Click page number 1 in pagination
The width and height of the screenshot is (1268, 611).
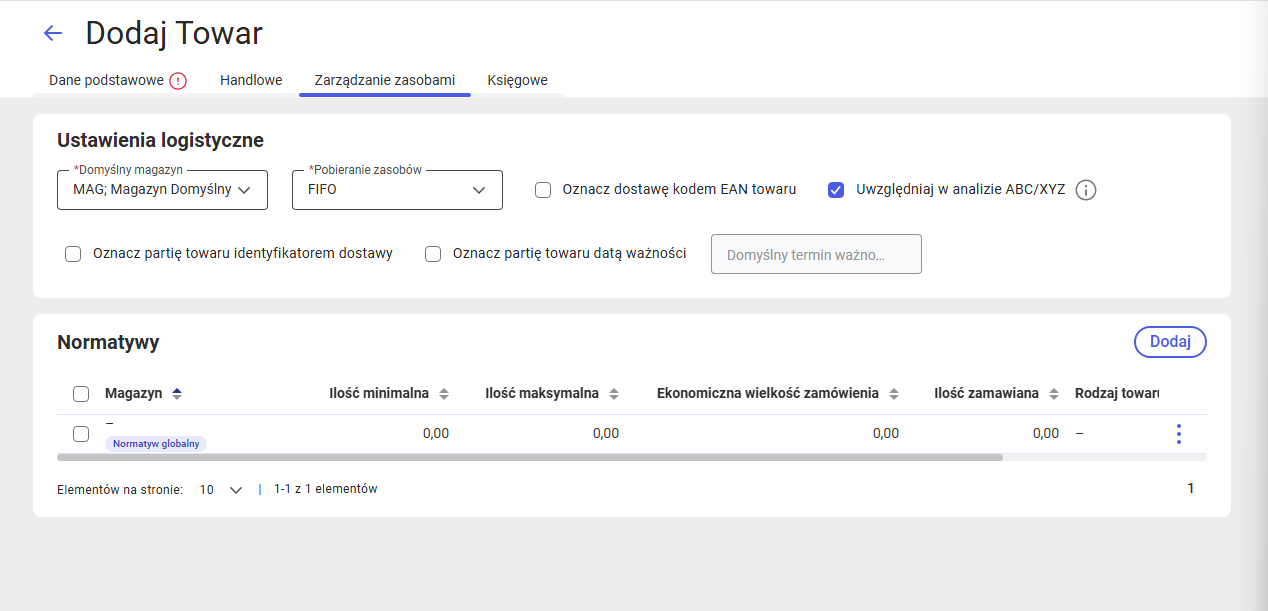[x=1191, y=489]
